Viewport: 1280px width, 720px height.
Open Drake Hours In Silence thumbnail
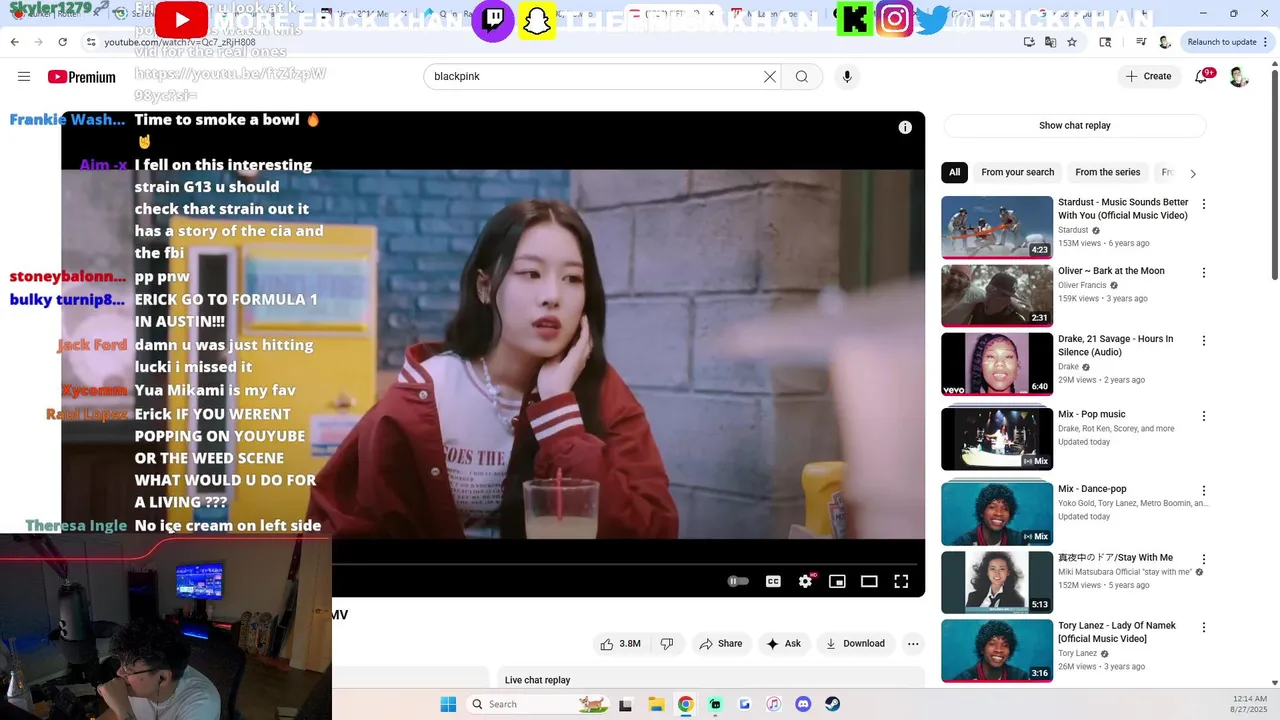tap(997, 364)
